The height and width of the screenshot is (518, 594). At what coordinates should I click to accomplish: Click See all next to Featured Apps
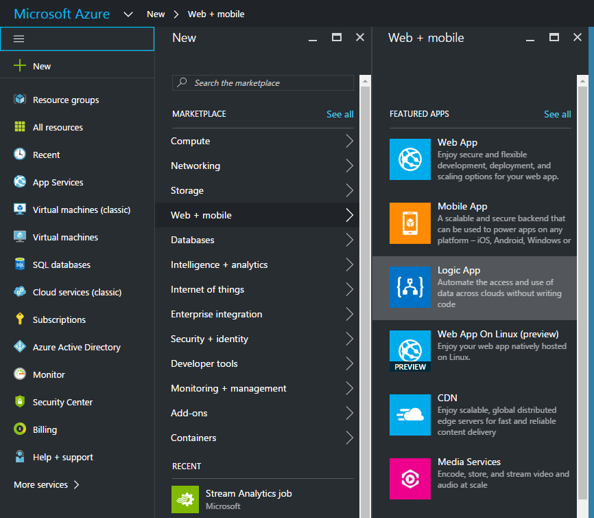[x=557, y=114]
